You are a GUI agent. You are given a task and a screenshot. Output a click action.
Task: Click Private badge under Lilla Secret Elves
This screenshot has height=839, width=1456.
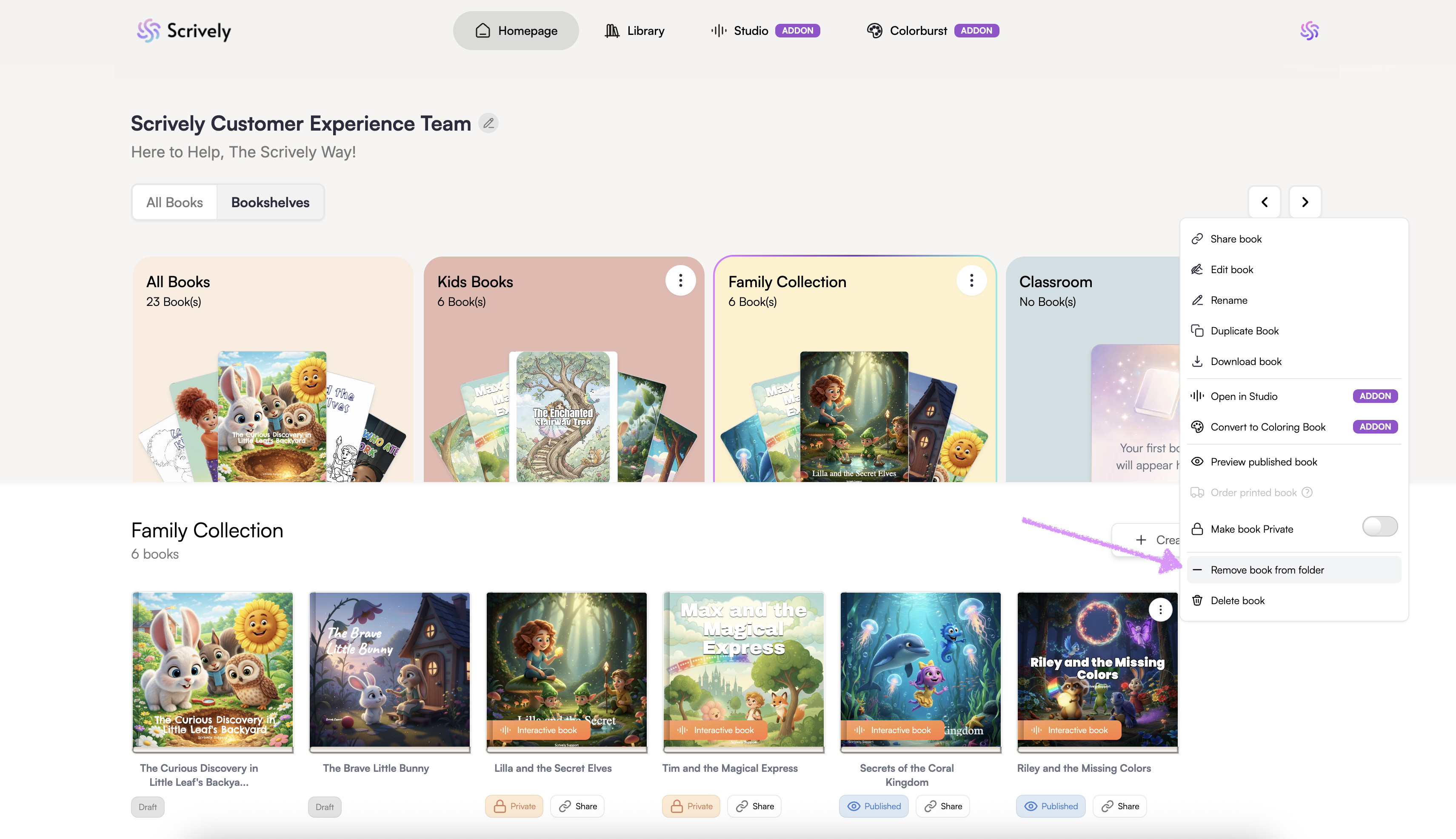514,806
